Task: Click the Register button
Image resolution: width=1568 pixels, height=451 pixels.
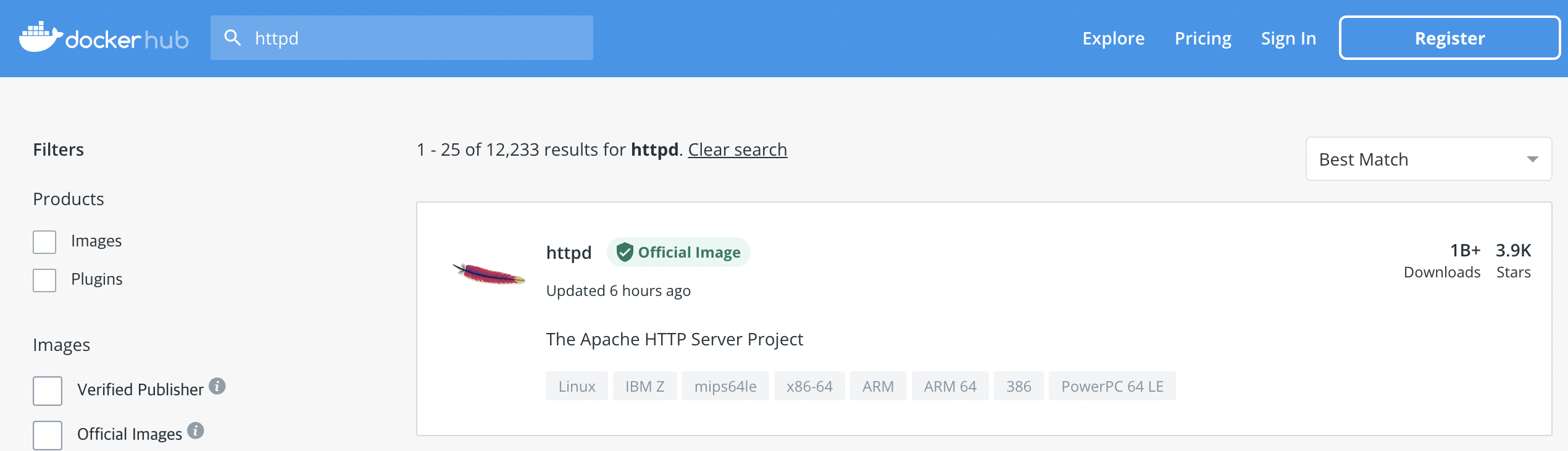Action: click(1449, 38)
